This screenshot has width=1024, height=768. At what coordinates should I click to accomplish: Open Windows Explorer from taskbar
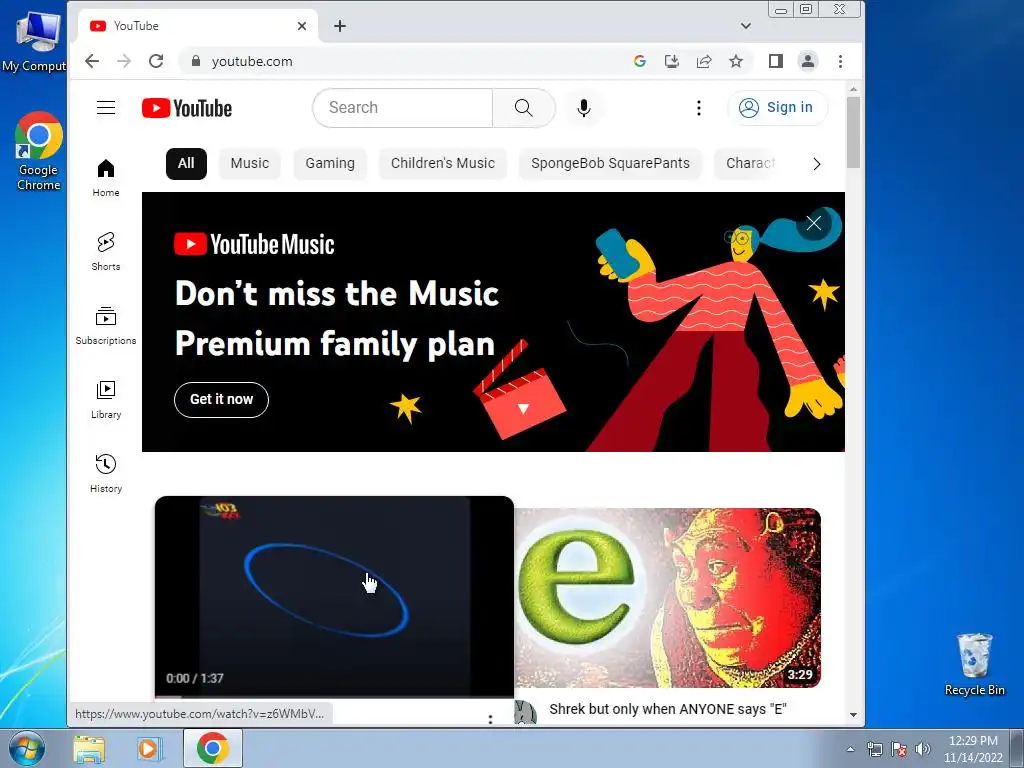click(x=89, y=748)
